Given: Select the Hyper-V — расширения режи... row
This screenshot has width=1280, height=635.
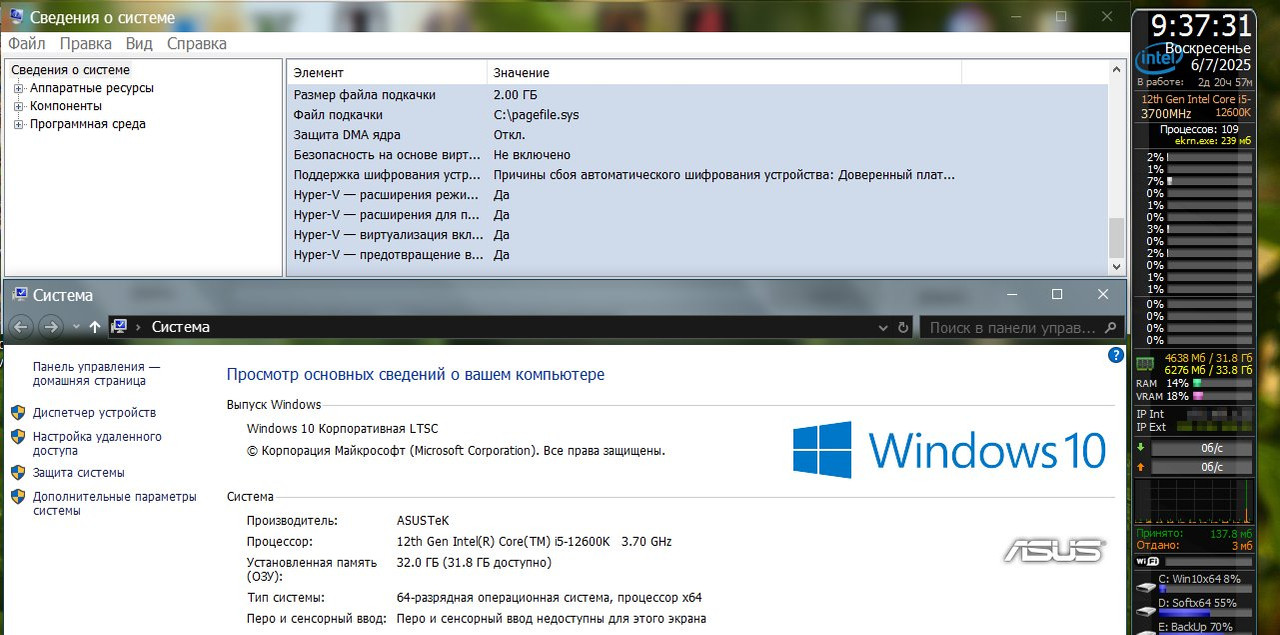Looking at the screenshot, I should 698,195.
